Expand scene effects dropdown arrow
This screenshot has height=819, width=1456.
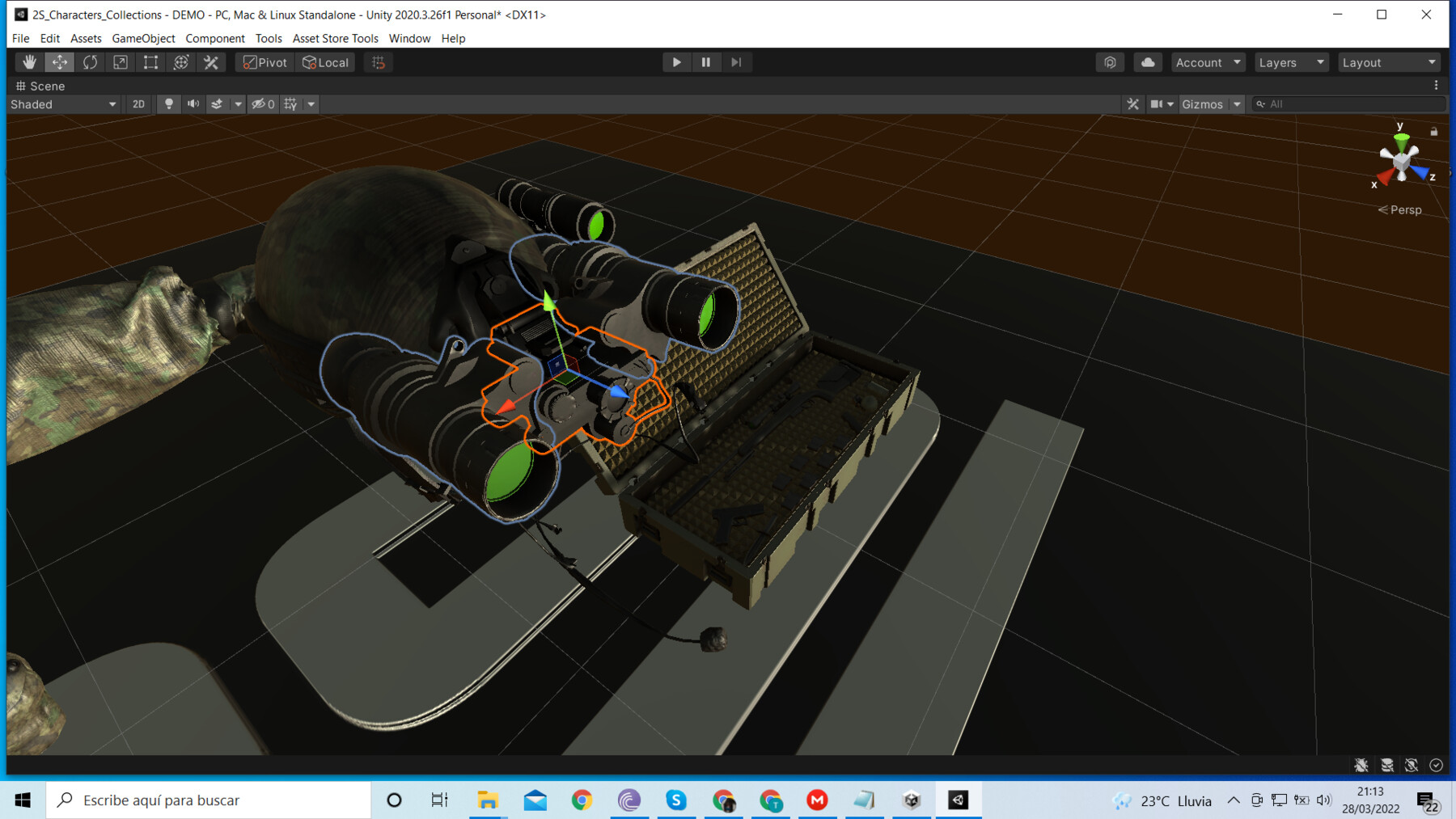(x=238, y=104)
